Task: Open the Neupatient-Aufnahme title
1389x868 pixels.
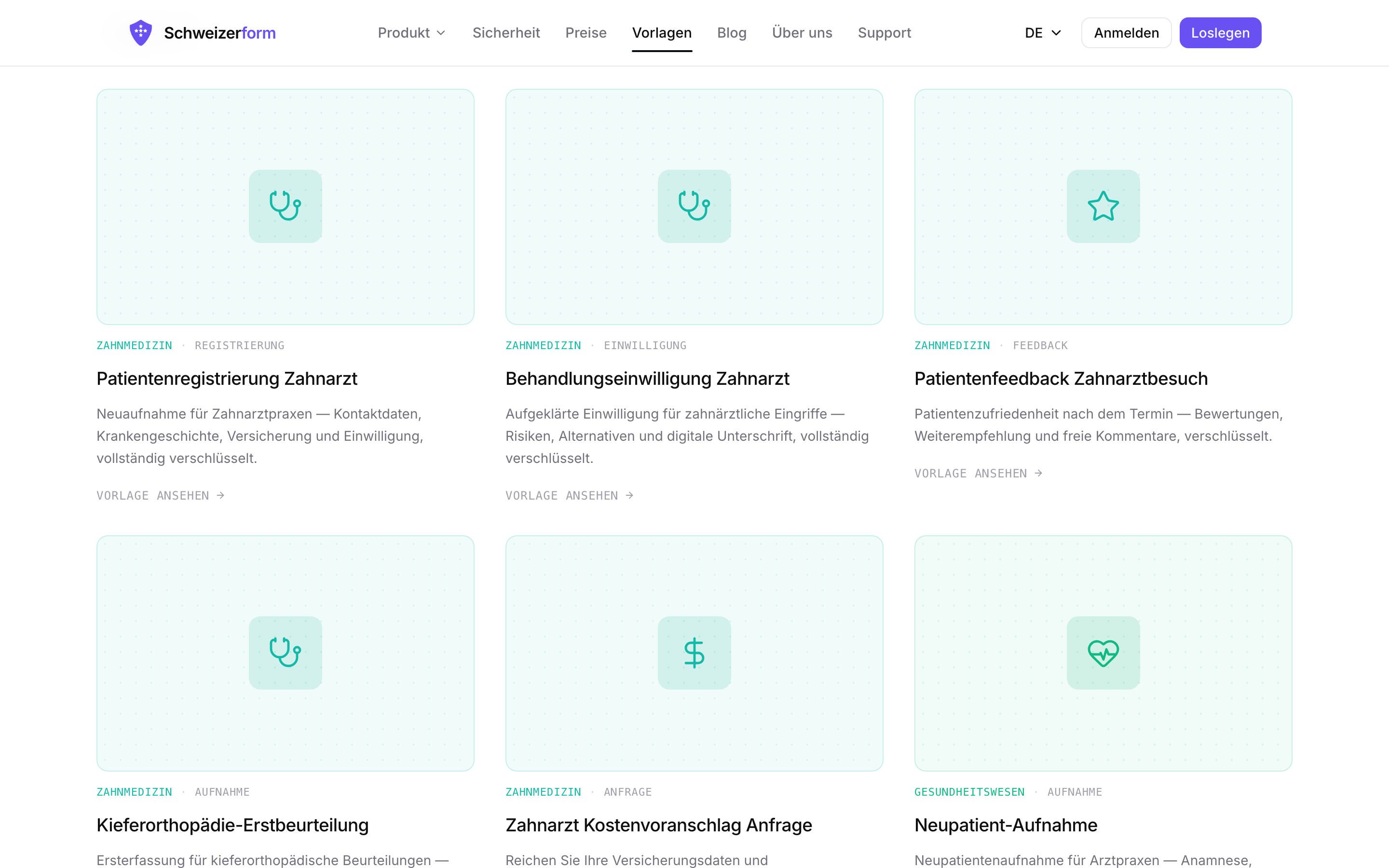Action: click(x=1006, y=826)
